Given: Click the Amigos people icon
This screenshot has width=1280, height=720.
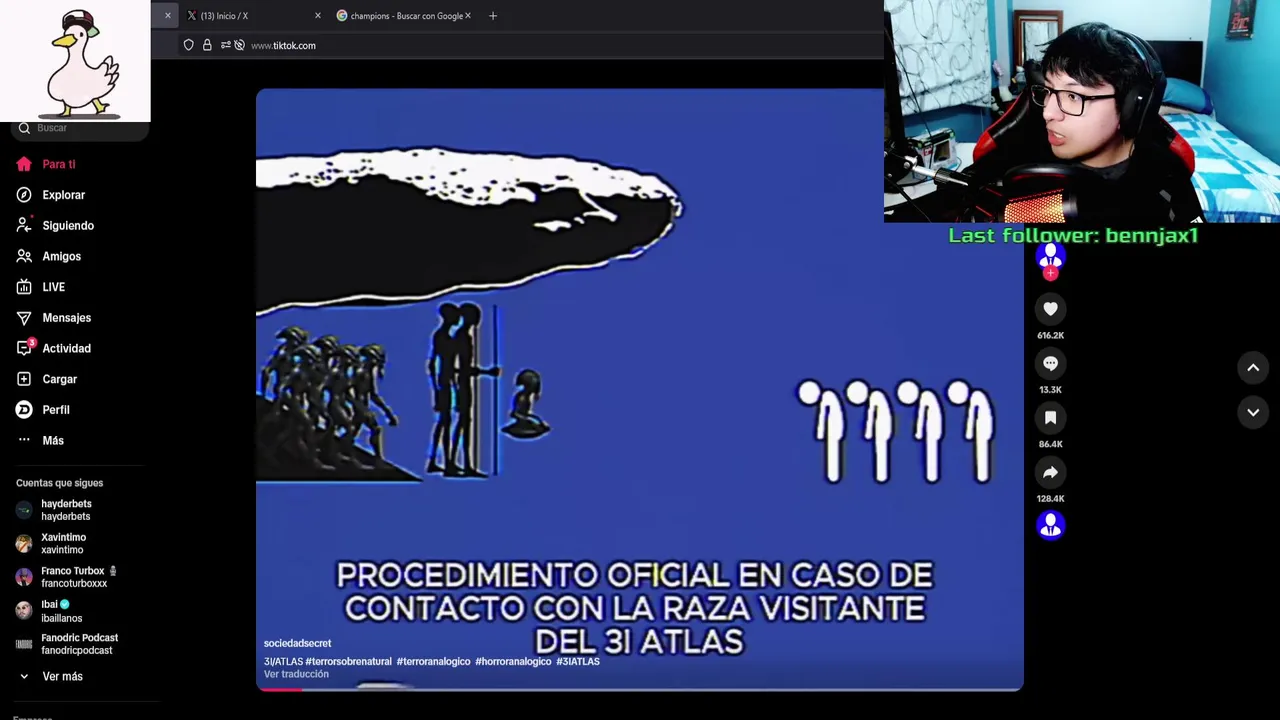Looking at the screenshot, I should point(24,256).
